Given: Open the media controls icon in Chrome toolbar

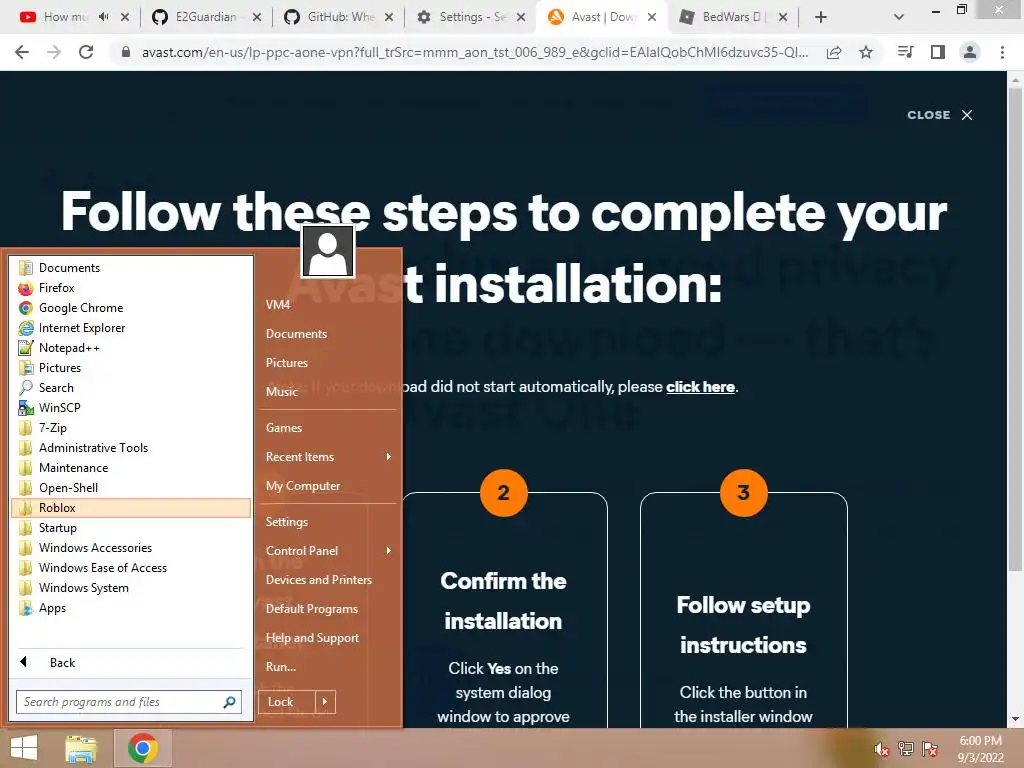Looking at the screenshot, I should pos(906,52).
